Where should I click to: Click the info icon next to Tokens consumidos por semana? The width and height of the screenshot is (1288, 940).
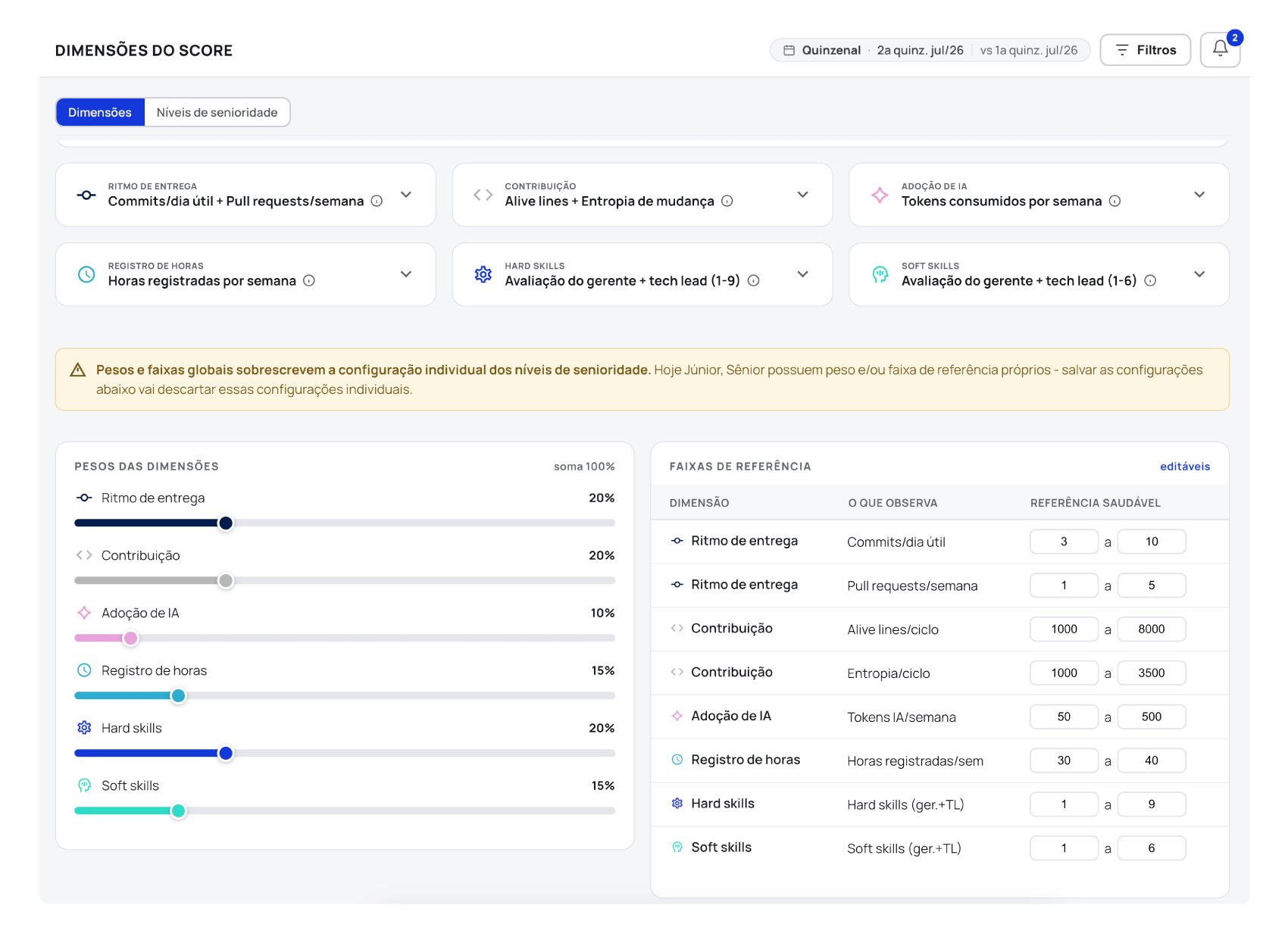[x=1114, y=201]
